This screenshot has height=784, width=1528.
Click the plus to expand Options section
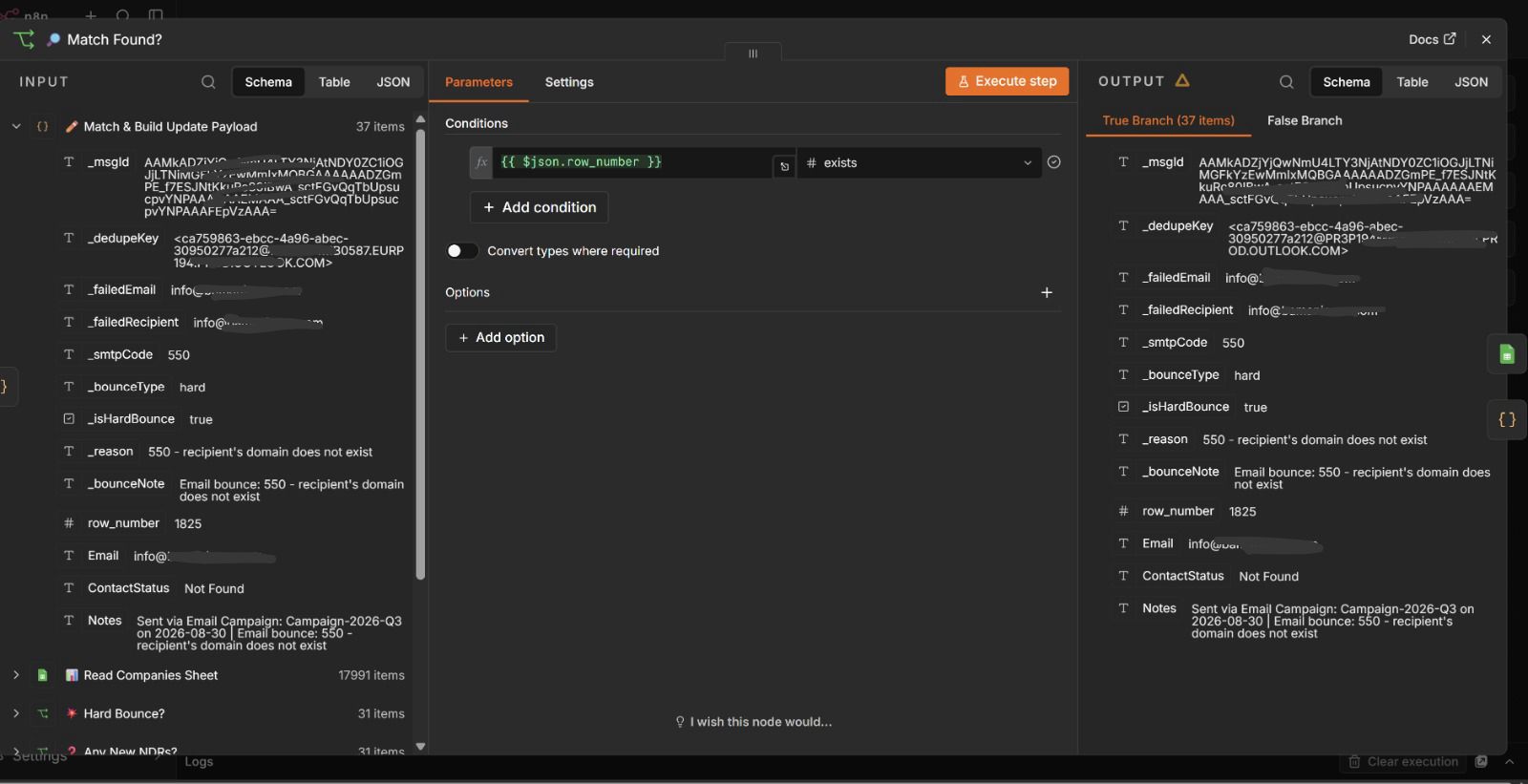pos(1047,292)
